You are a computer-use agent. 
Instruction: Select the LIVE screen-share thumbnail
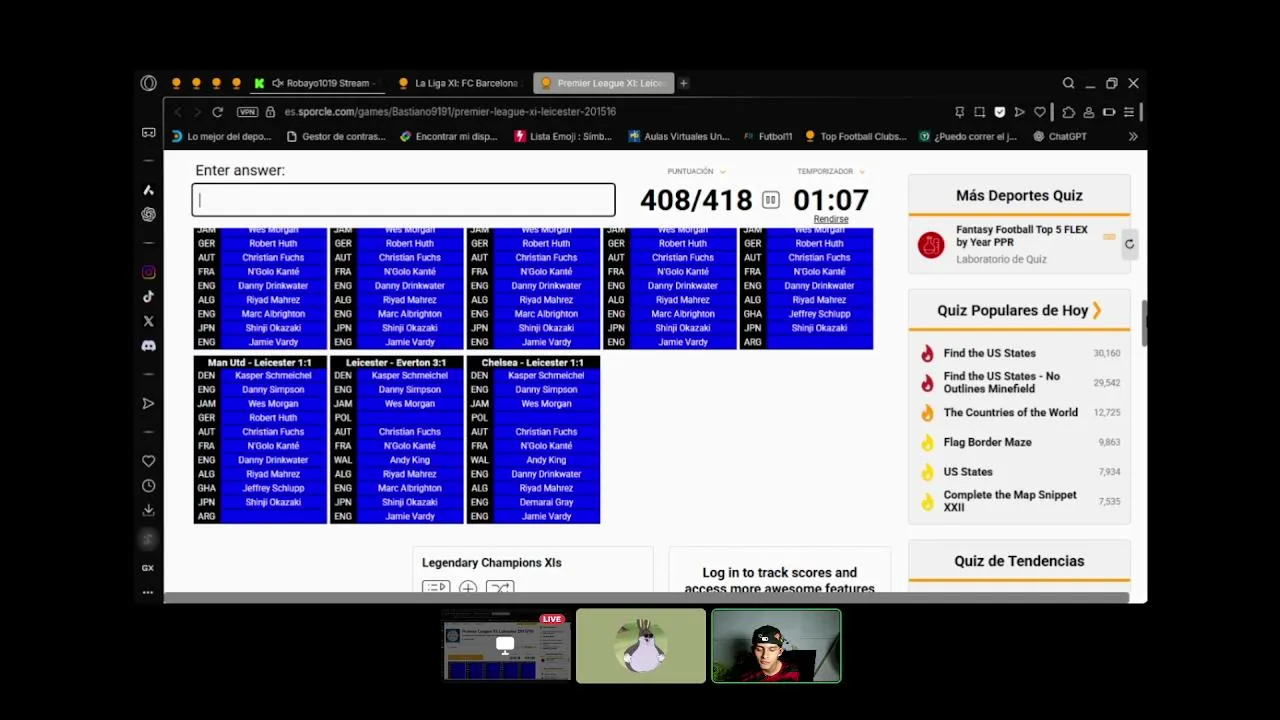click(507, 646)
